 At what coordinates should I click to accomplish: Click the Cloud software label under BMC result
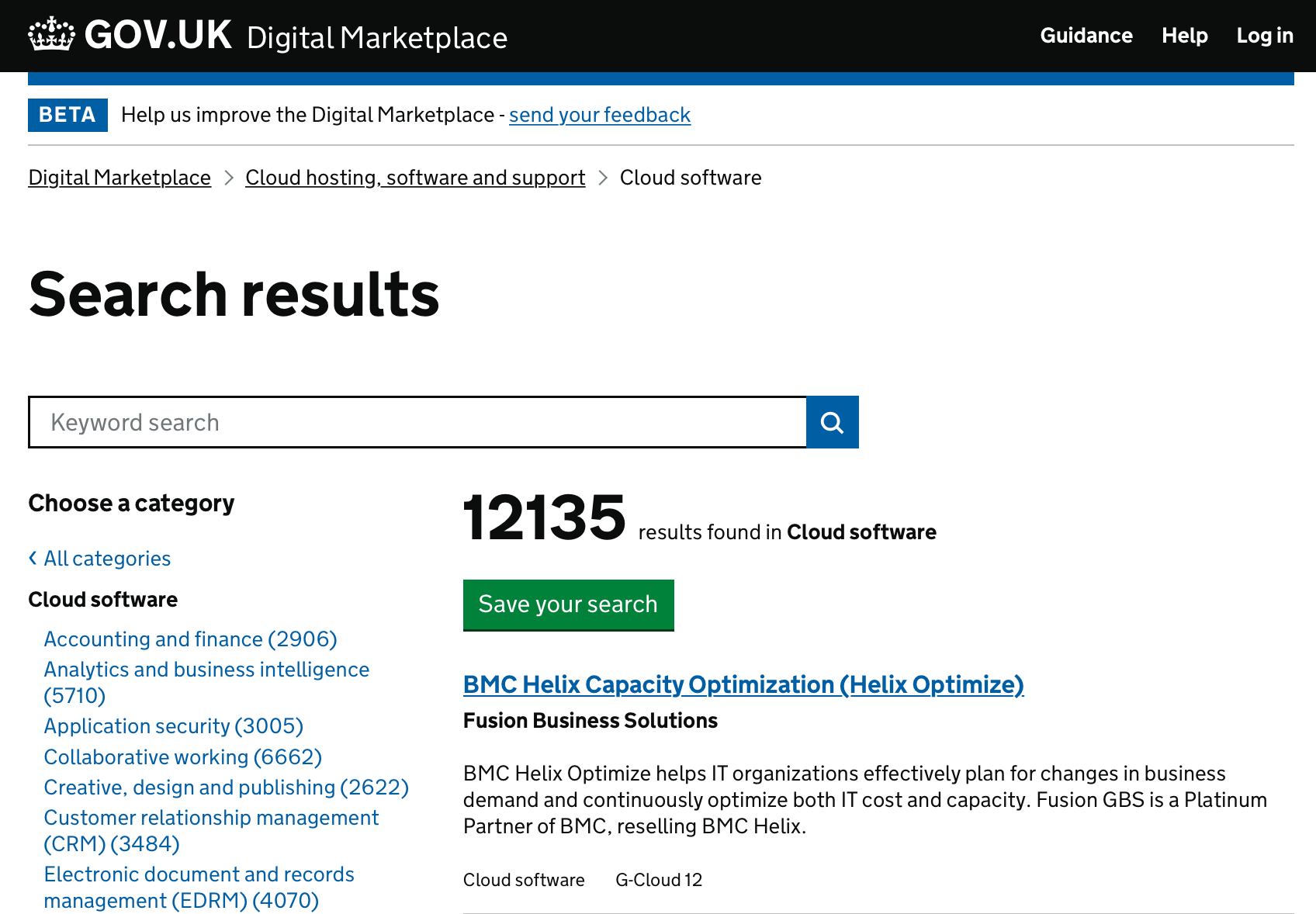pos(524,880)
